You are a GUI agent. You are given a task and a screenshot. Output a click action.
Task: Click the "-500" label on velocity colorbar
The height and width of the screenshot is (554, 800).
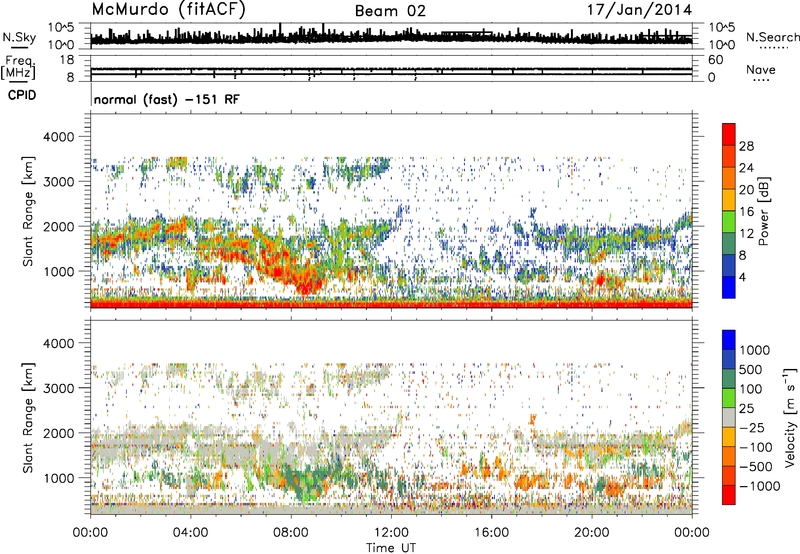[x=755, y=466]
